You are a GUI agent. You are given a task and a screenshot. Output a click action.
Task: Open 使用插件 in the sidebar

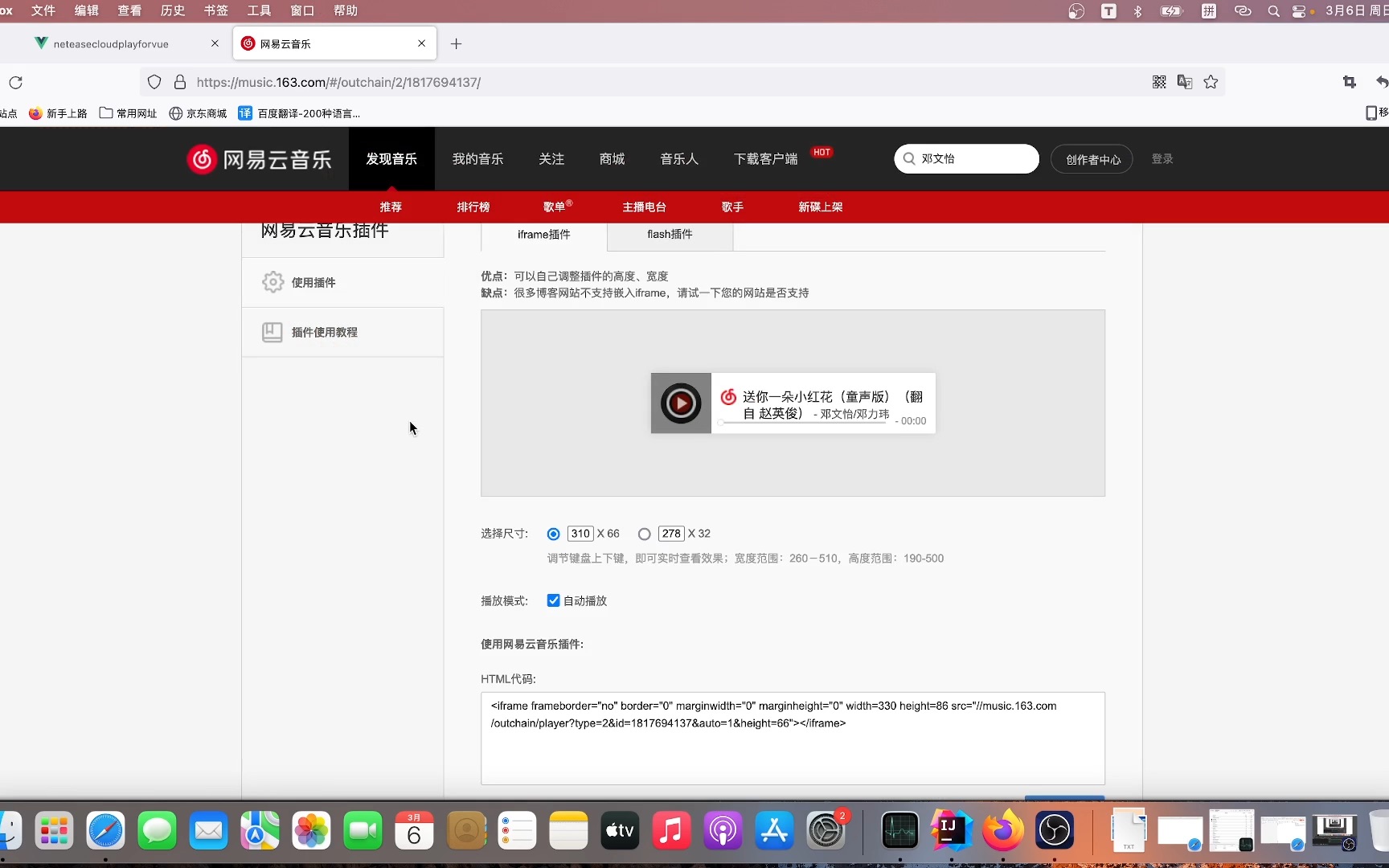point(342,282)
